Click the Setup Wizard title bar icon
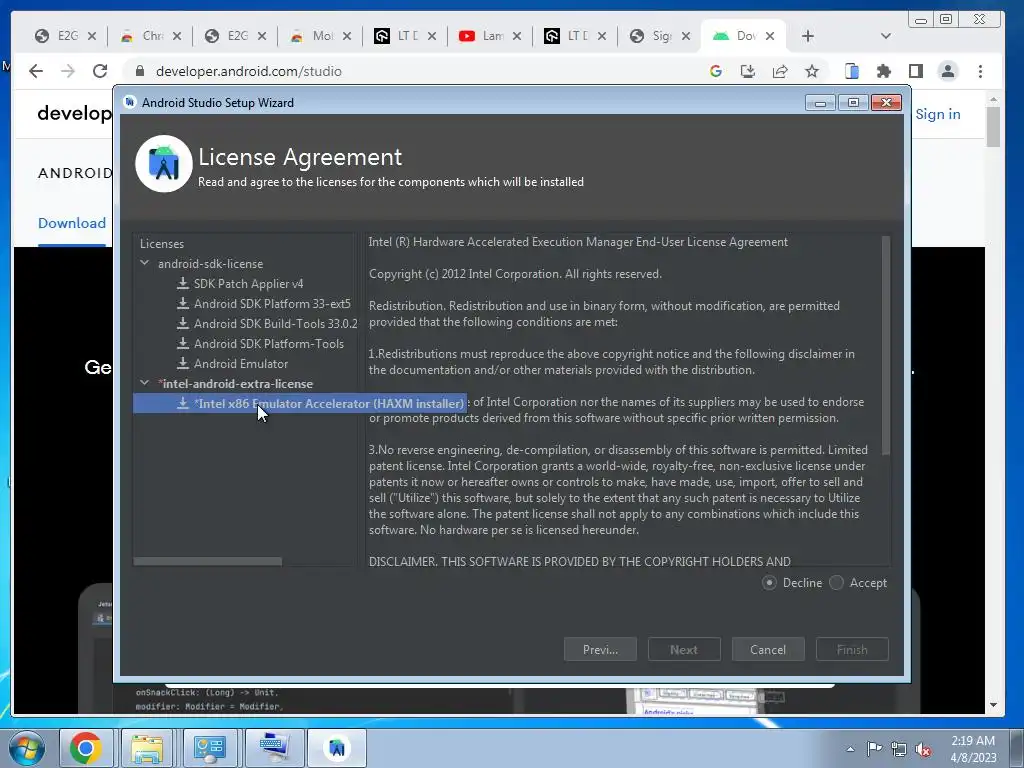1024x768 pixels. coord(130,102)
